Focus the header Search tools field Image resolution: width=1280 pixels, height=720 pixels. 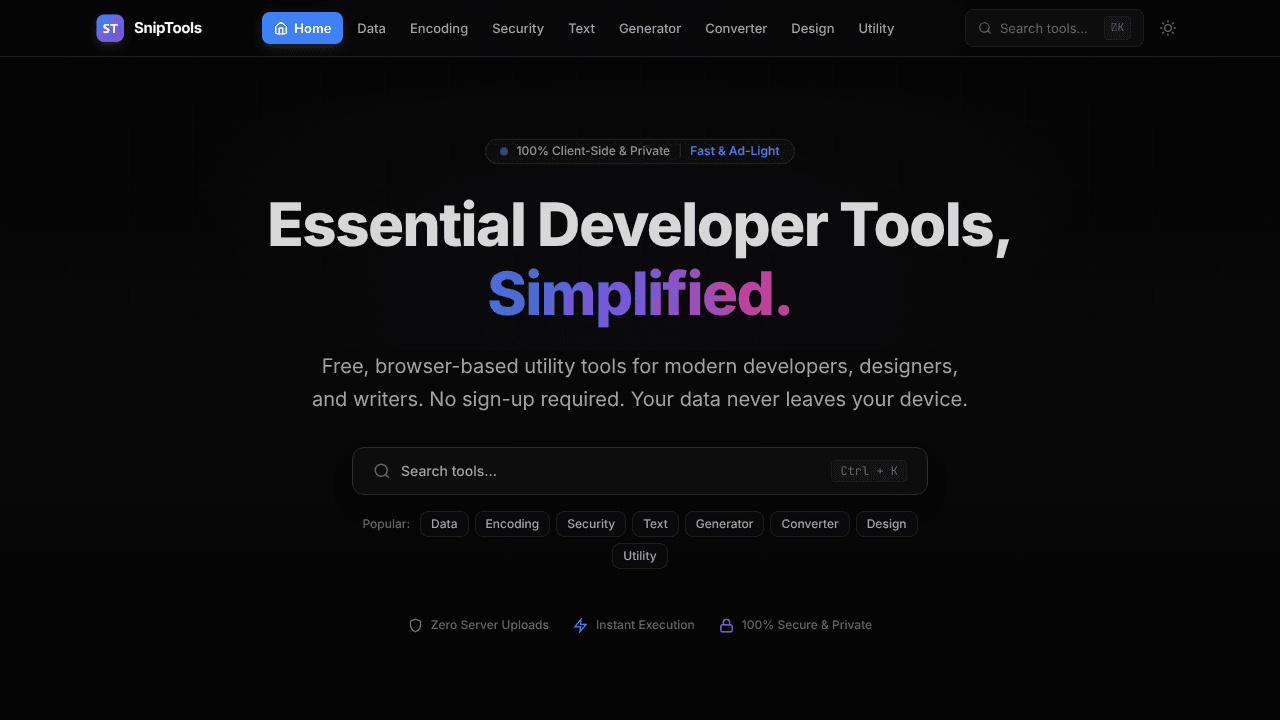pyautogui.click(x=1054, y=28)
